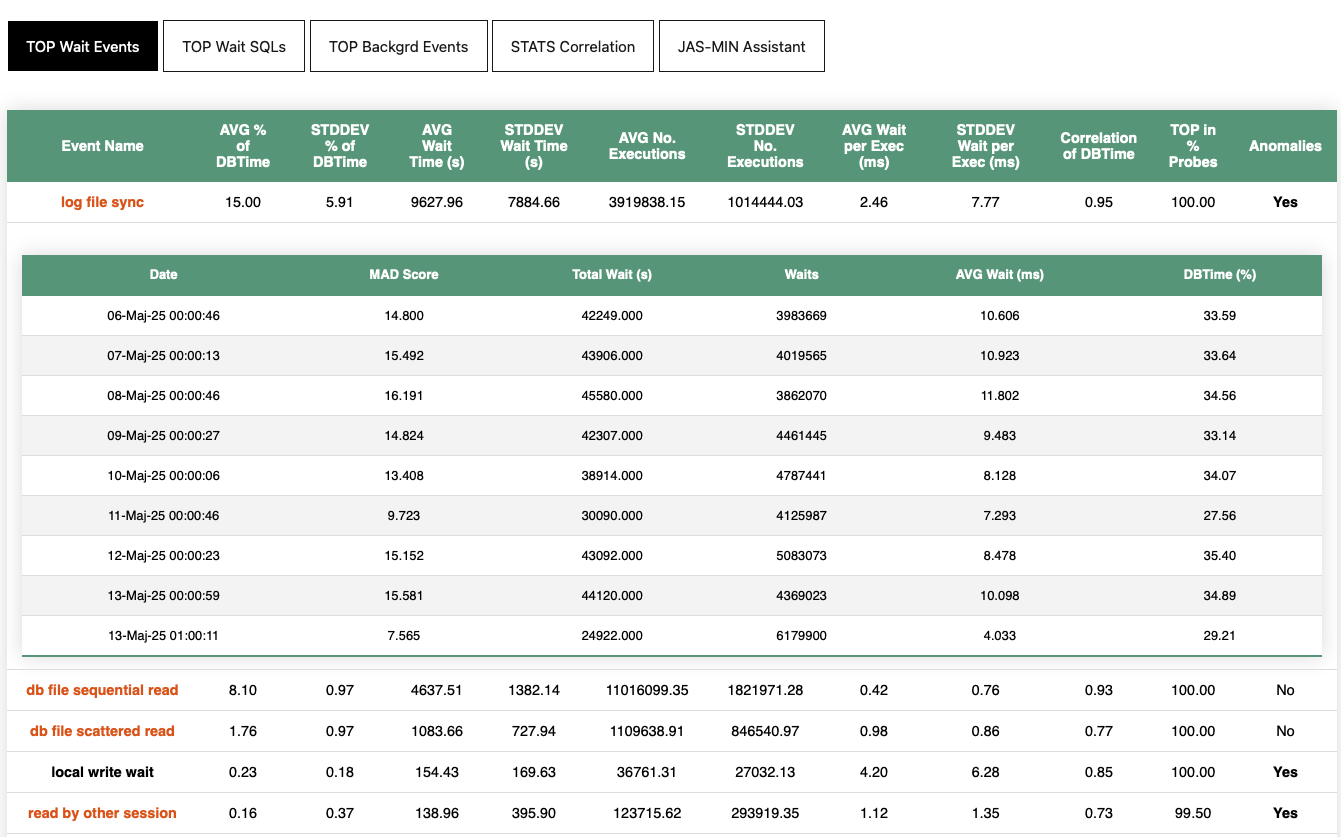Open the STATS Correlation tab
This screenshot has width=1341, height=837.
[573, 46]
